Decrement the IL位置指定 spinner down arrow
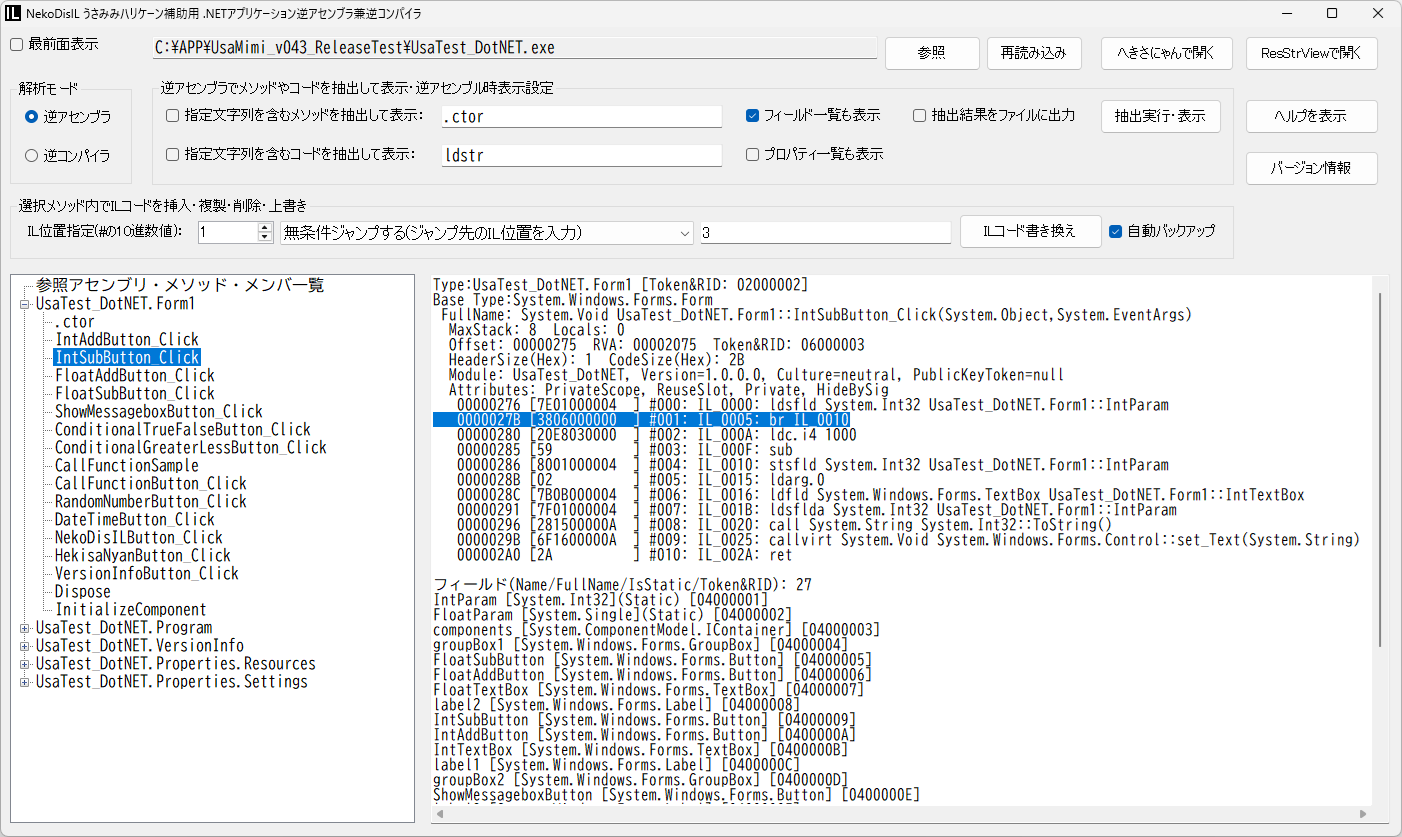This screenshot has width=1402, height=837. tap(265, 238)
